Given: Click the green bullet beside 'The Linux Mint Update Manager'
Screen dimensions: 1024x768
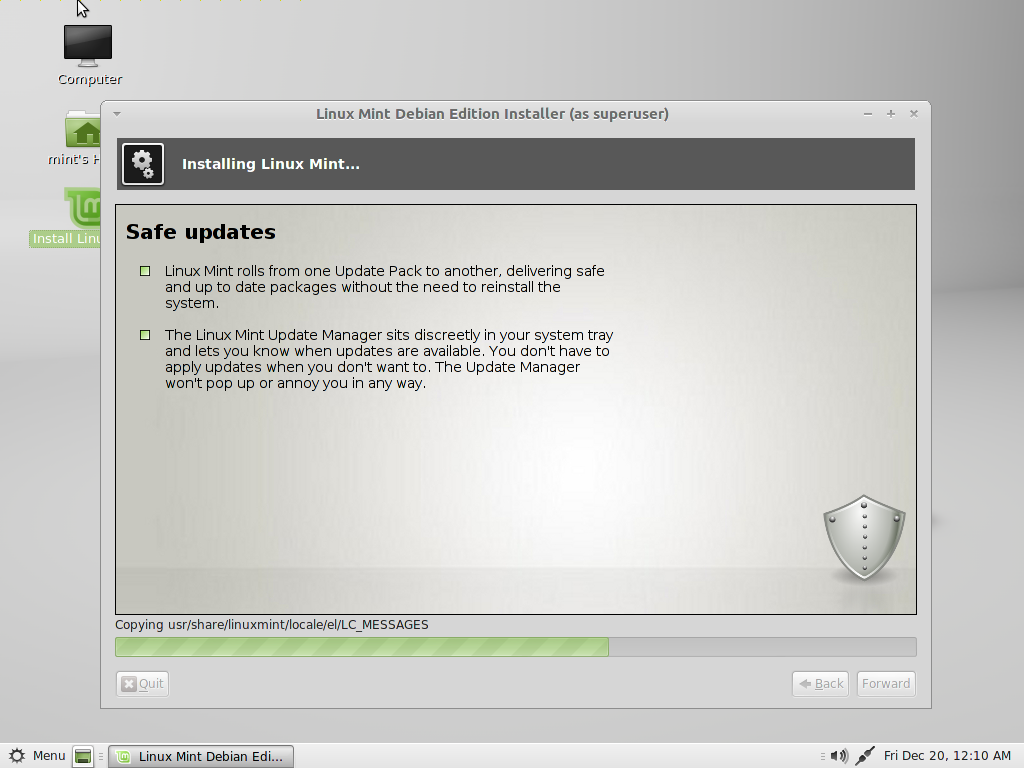Looking at the screenshot, I should point(145,335).
